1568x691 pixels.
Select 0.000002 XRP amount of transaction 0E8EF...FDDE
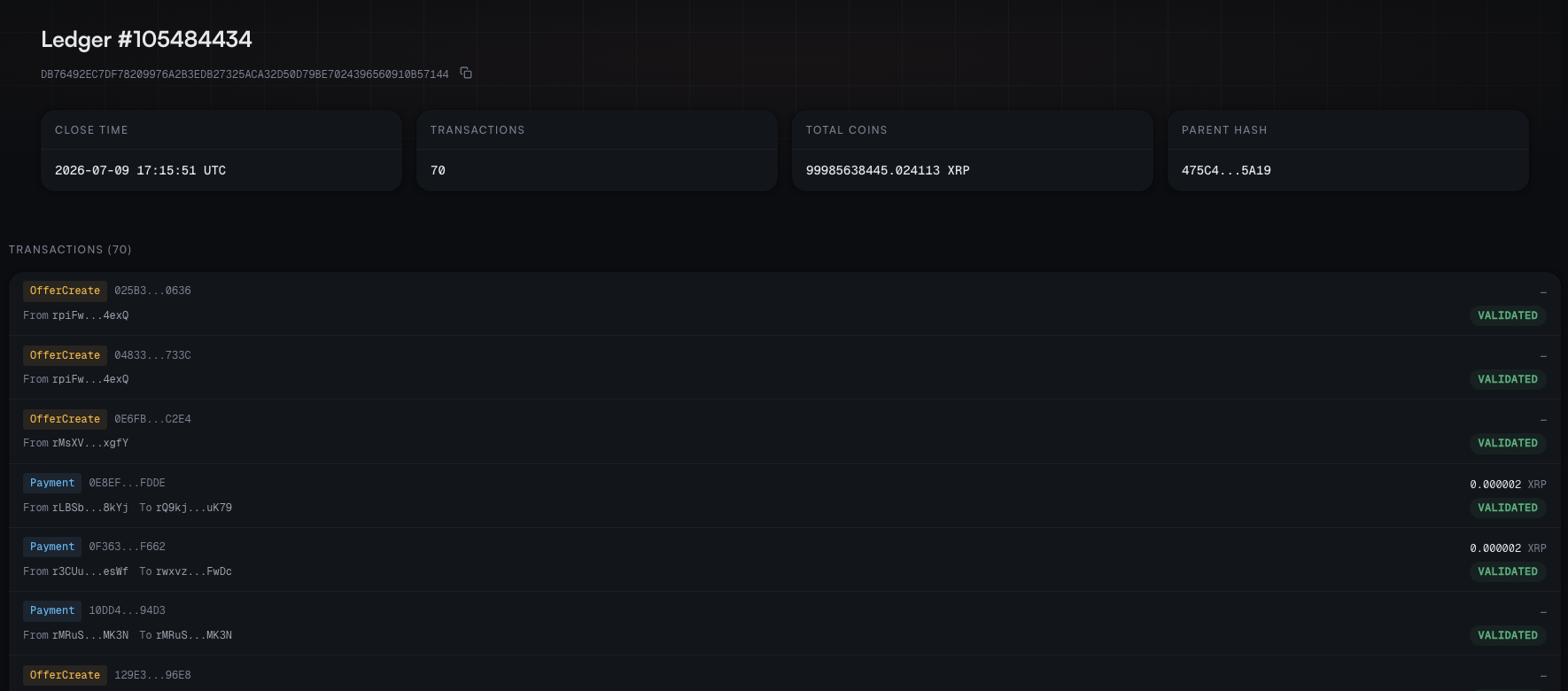click(1508, 485)
